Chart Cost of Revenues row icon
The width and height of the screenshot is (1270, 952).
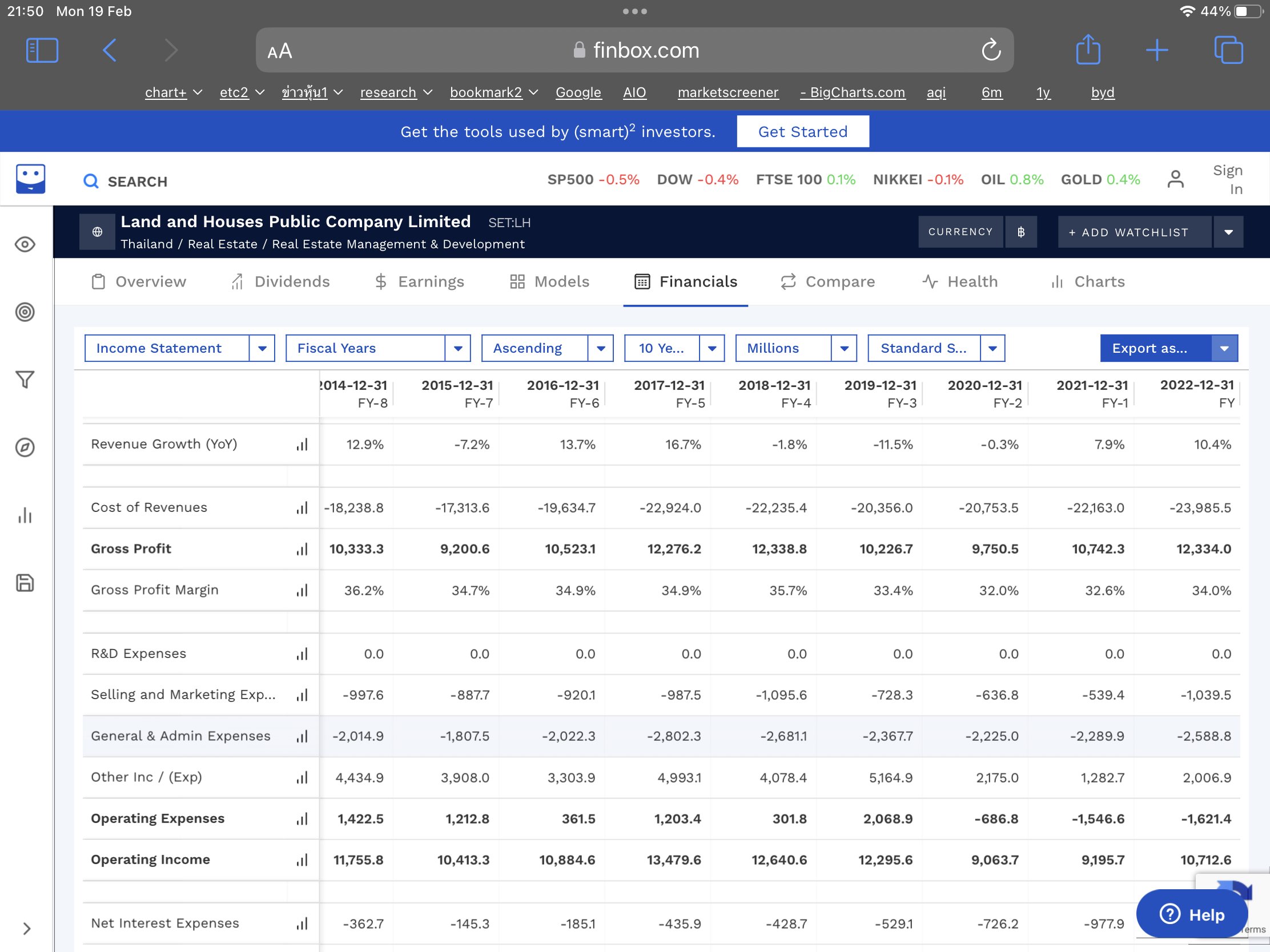(302, 508)
